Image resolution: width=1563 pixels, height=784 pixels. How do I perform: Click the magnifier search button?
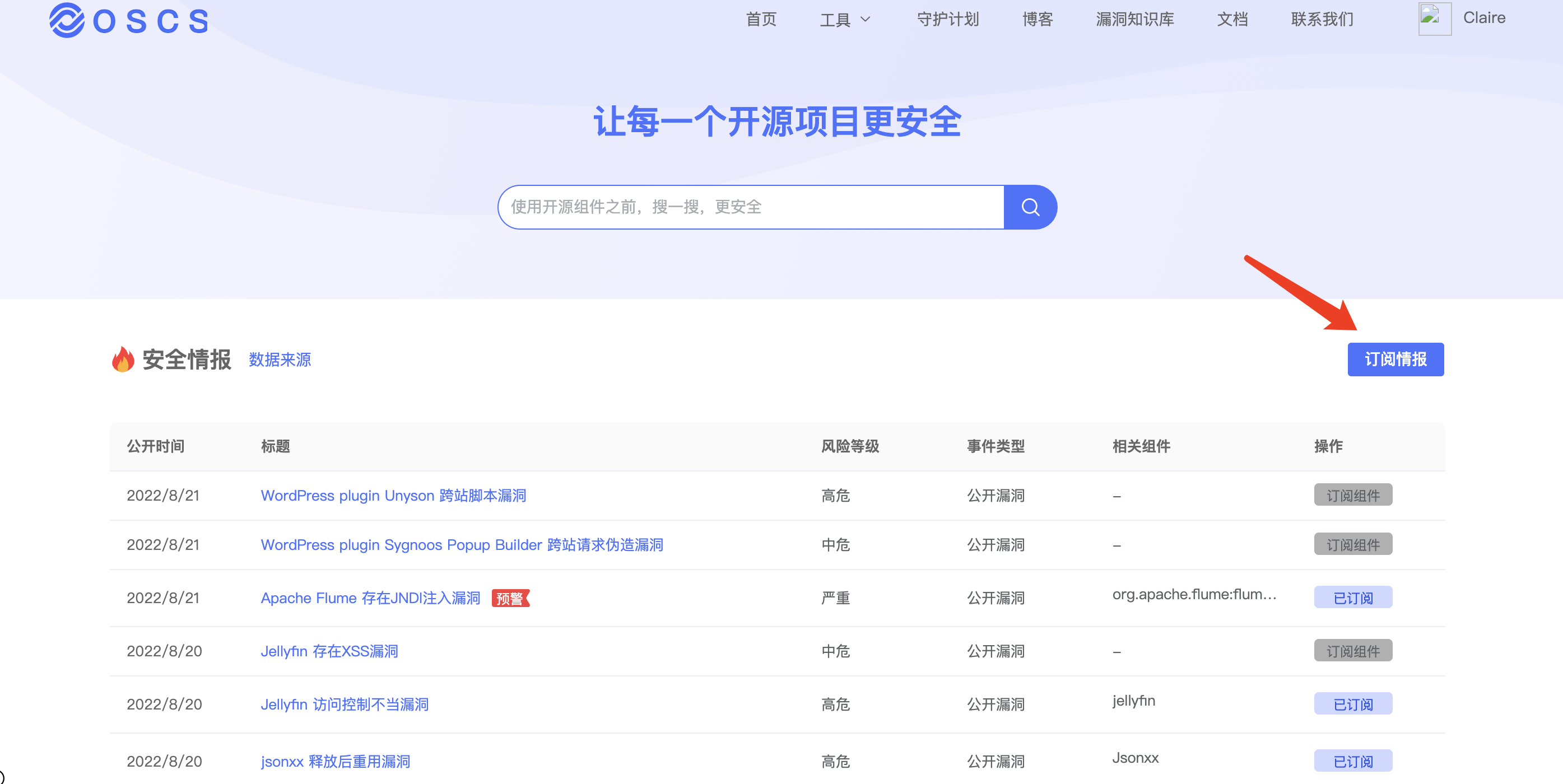pyautogui.click(x=1030, y=207)
